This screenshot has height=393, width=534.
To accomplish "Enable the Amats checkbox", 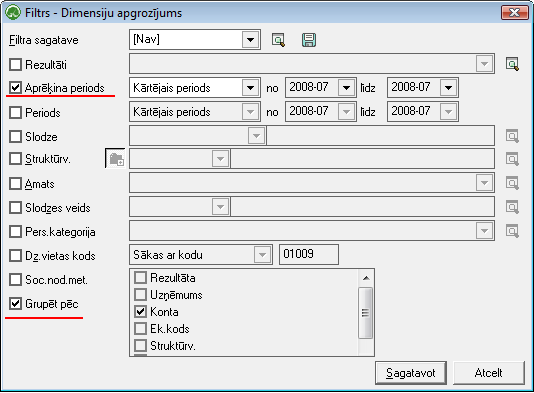I will pos(15,184).
